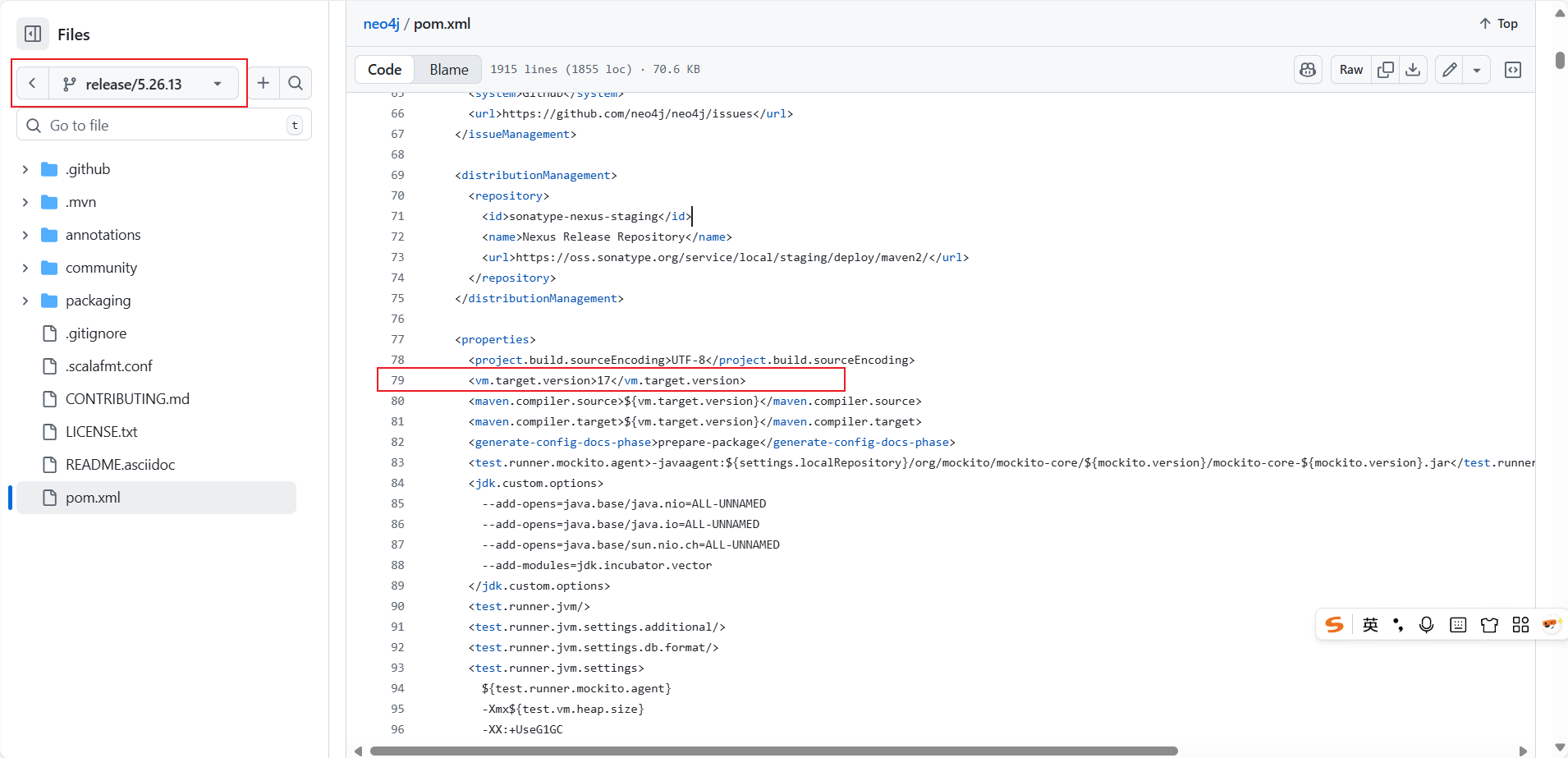Click the horizontal scrollbar left arrow
The image size is (1568, 758).
358,751
